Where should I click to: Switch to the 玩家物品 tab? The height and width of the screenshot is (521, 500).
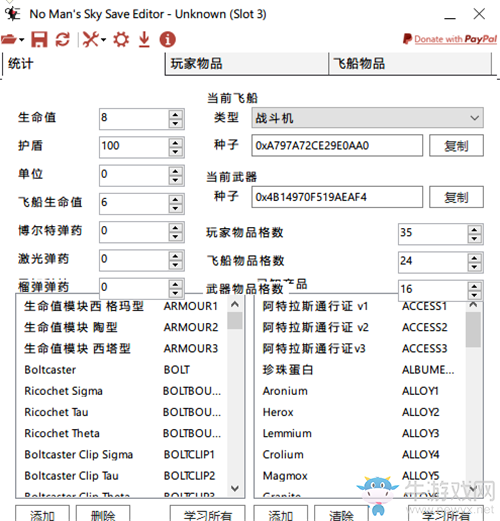click(247, 64)
